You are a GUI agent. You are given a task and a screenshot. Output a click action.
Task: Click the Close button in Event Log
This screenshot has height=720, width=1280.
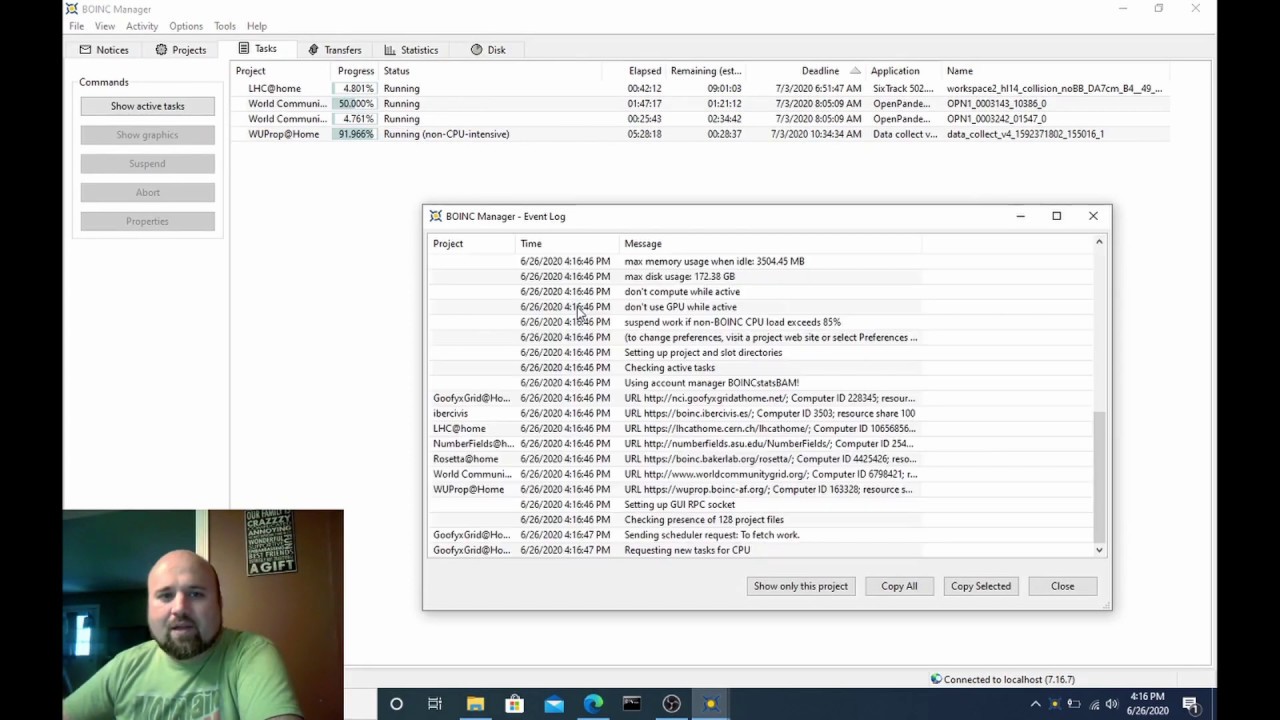point(1062,586)
